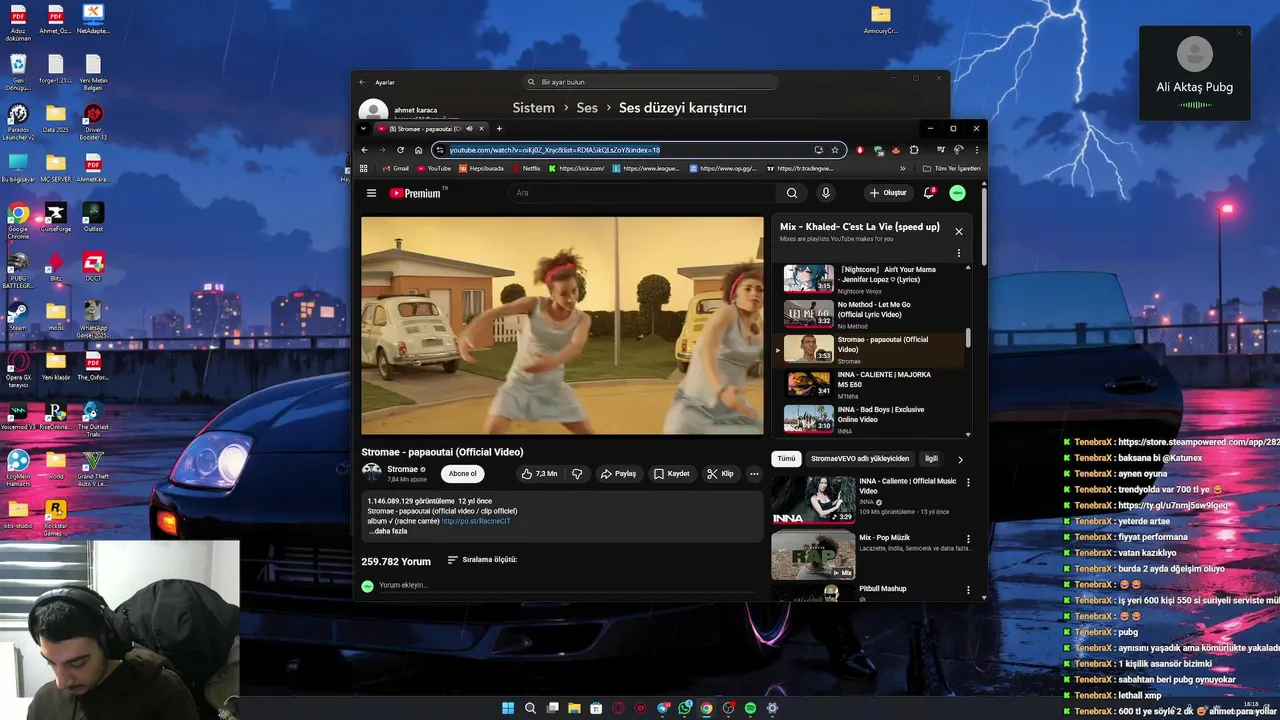Select the Tümü filter chip
1280x720 pixels.
(x=787, y=459)
